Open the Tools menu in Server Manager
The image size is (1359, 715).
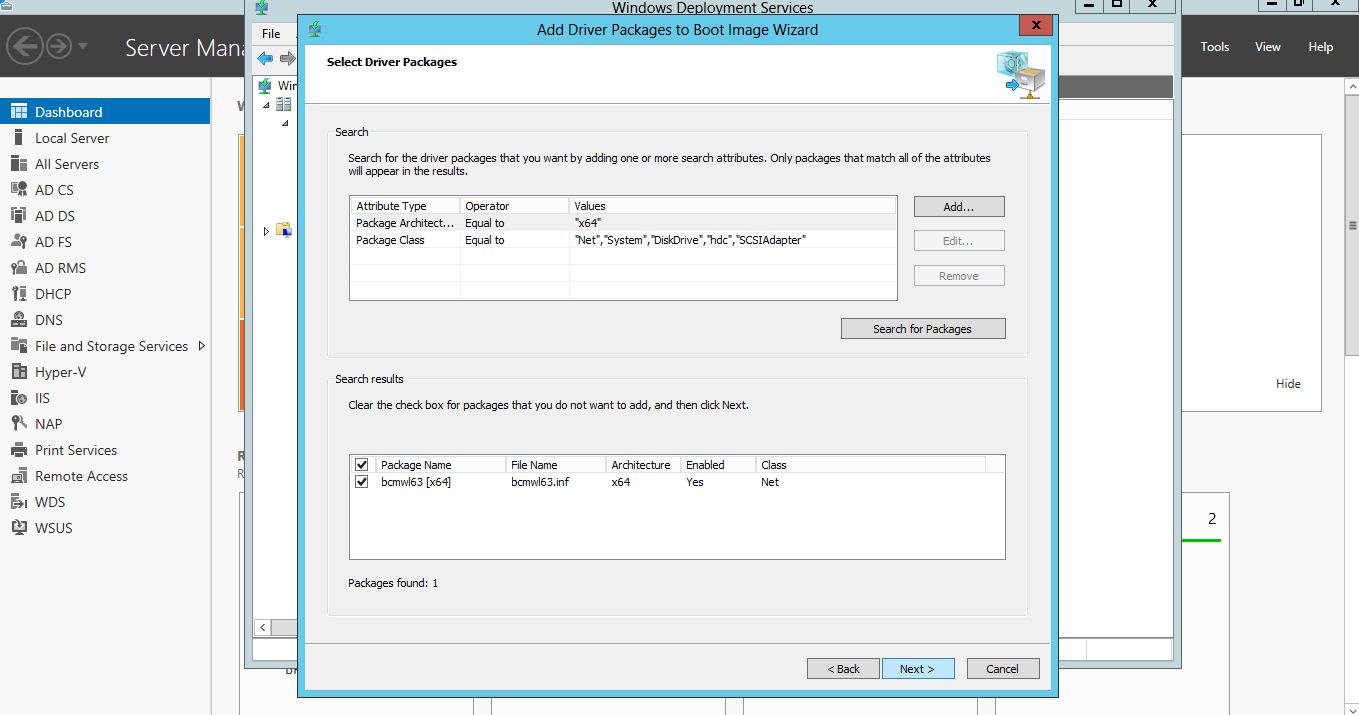(x=1215, y=47)
